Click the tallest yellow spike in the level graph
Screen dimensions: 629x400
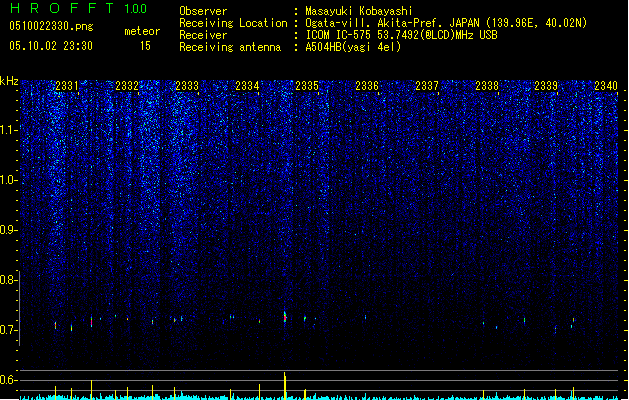(x=285, y=385)
